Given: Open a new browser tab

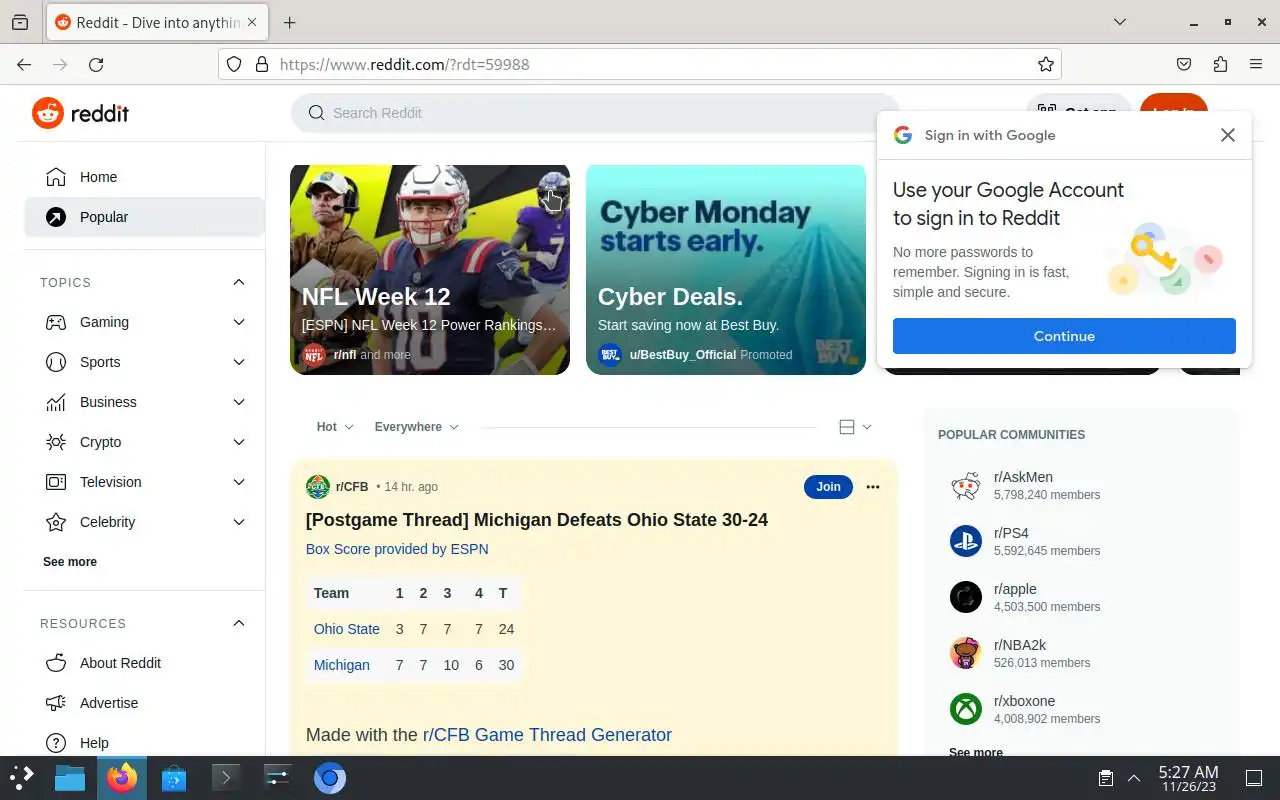Looking at the screenshot, I should click(x=289, y=22).
